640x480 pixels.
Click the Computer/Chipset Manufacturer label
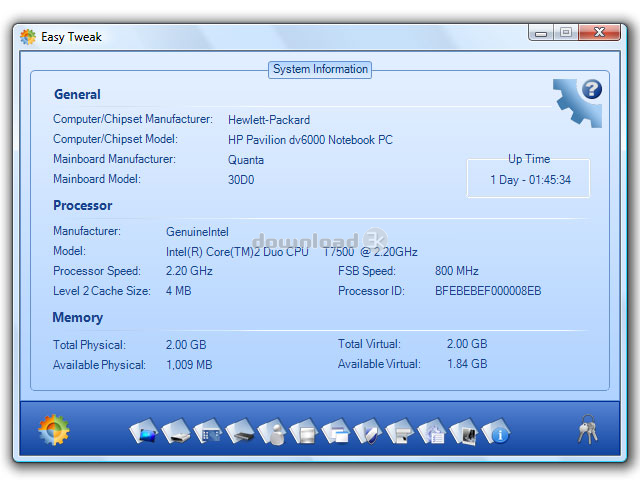pyautogui.click(x=133, y=119)
